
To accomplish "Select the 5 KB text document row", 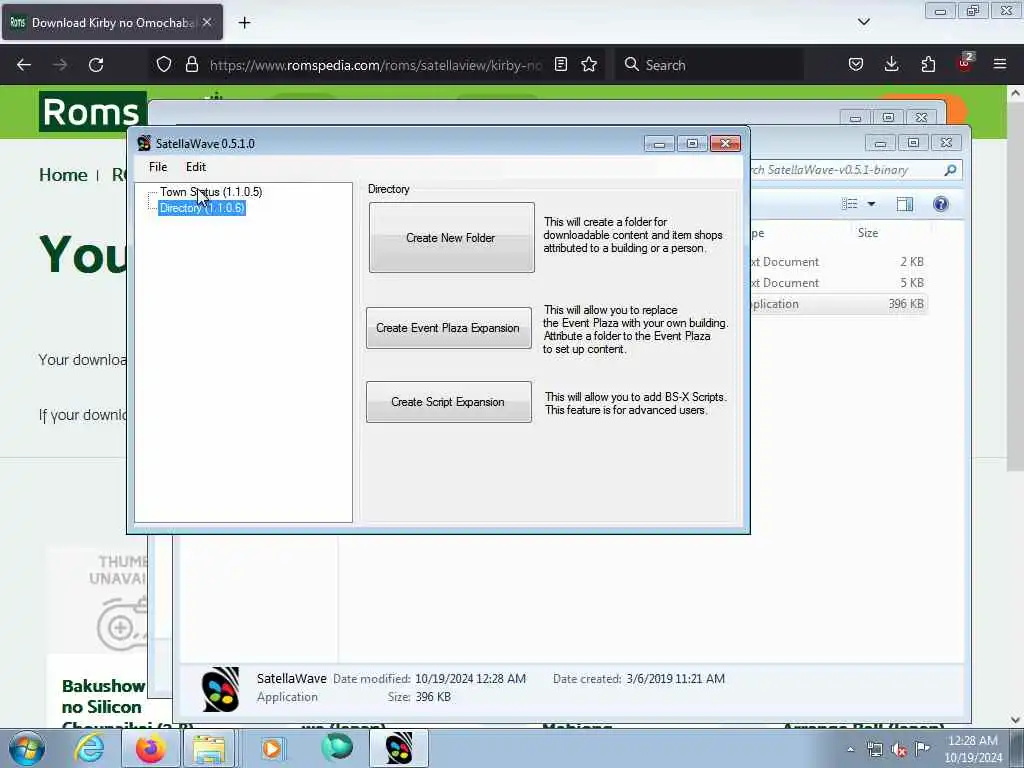I will [x=839, y=283].
